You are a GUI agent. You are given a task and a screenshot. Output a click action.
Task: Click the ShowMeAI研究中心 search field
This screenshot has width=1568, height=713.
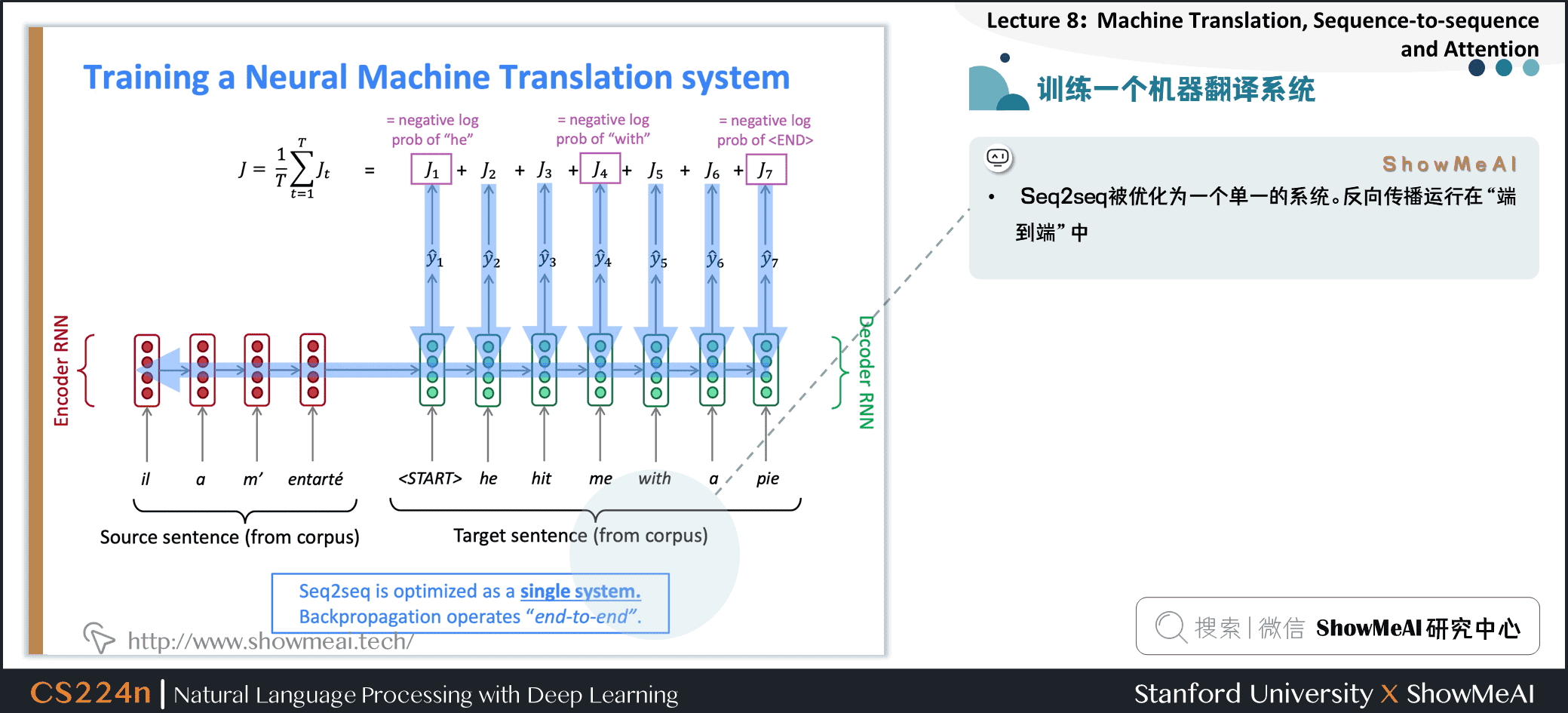1337,626
